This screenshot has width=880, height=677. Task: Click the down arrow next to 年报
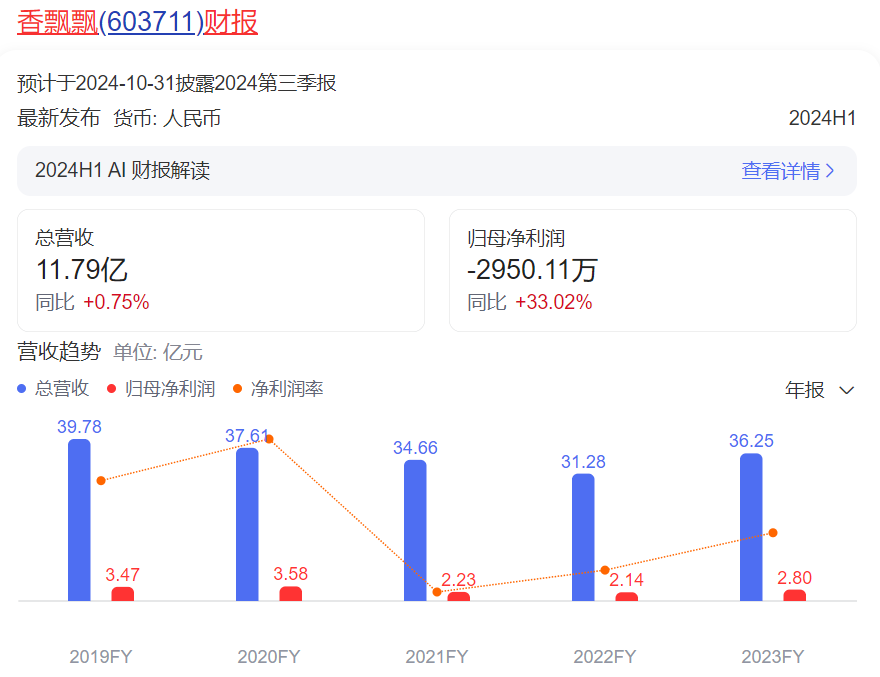[x=847, y=390]
